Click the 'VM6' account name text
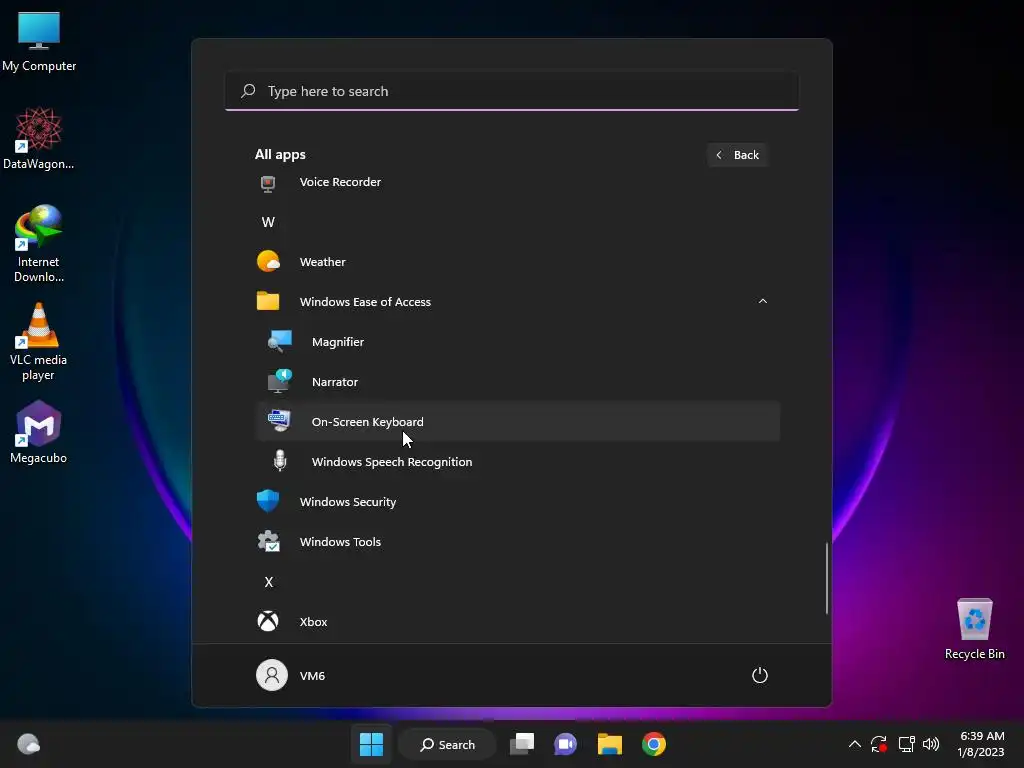The width and height of the screenshot is (1024, 768). 312,676
